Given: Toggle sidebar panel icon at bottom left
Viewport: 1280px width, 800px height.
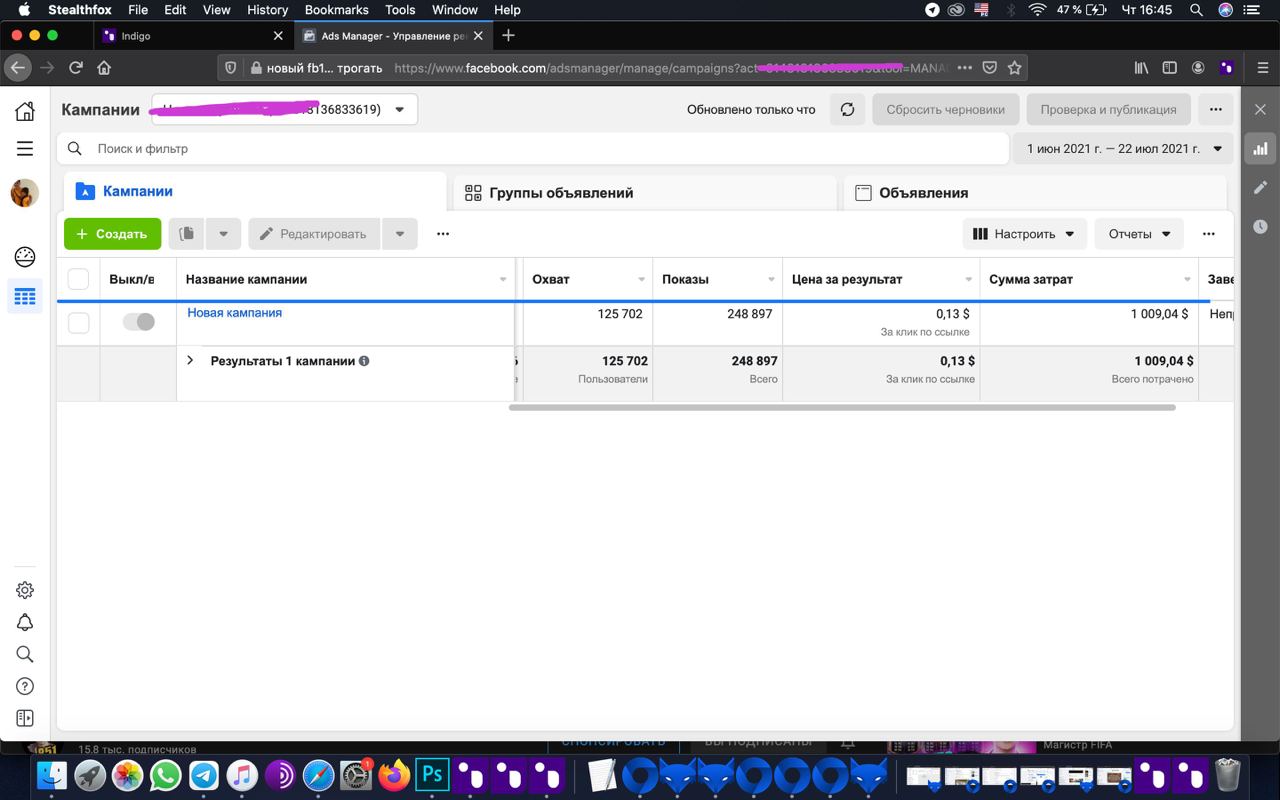Looking at the screenshot, I should pyautogui.click(x=25, y=718).
